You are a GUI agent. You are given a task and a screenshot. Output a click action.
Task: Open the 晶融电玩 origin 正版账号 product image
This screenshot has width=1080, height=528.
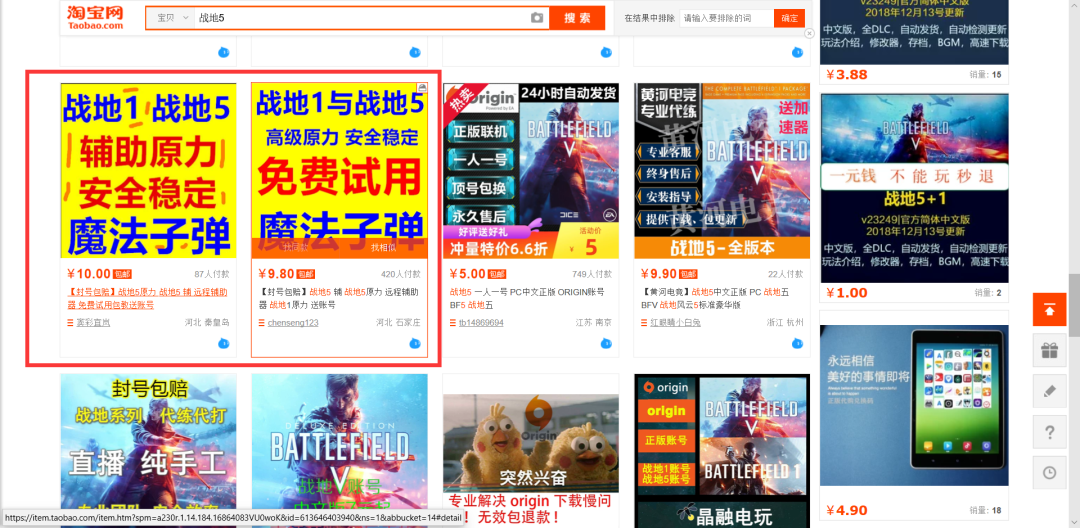(x=722, y=451)
